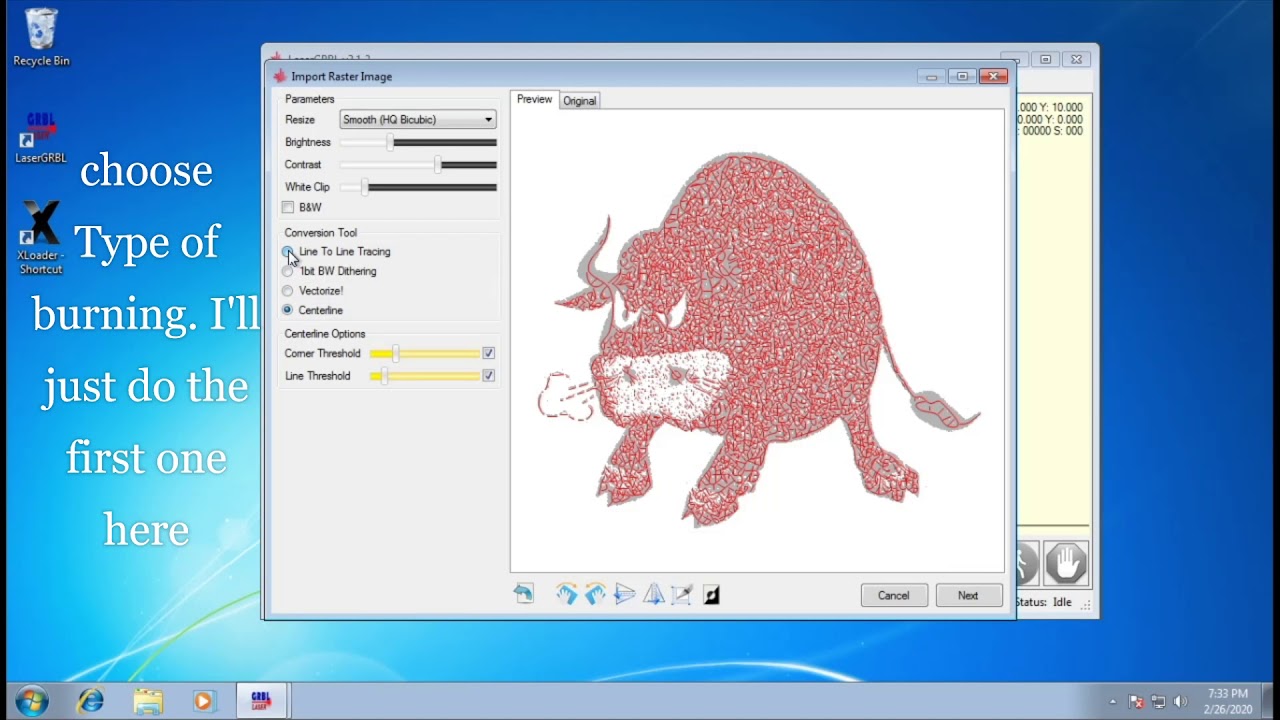Image resolution: width=1280 pixels, height=720 pixels.
Task: Click the partly hidden resume icon in LaserGRBL
Action: point(1027,563)
